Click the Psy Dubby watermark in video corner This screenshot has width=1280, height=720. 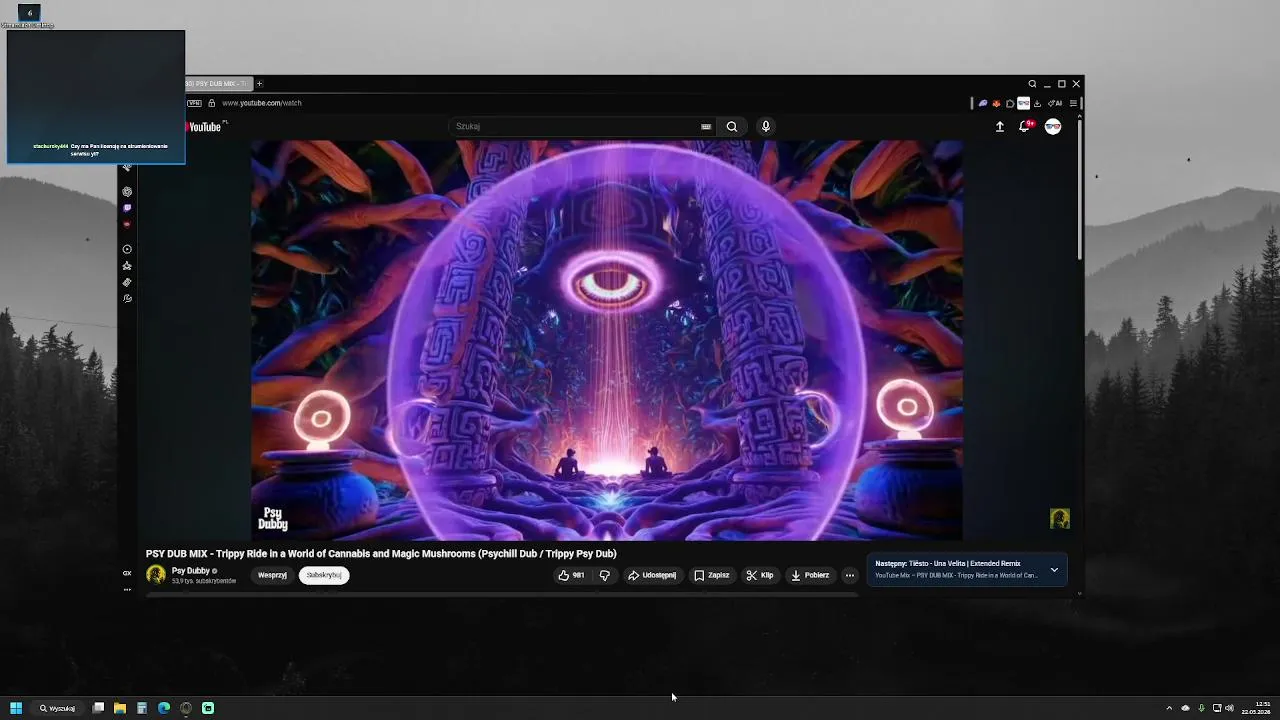coord(1060,518)
